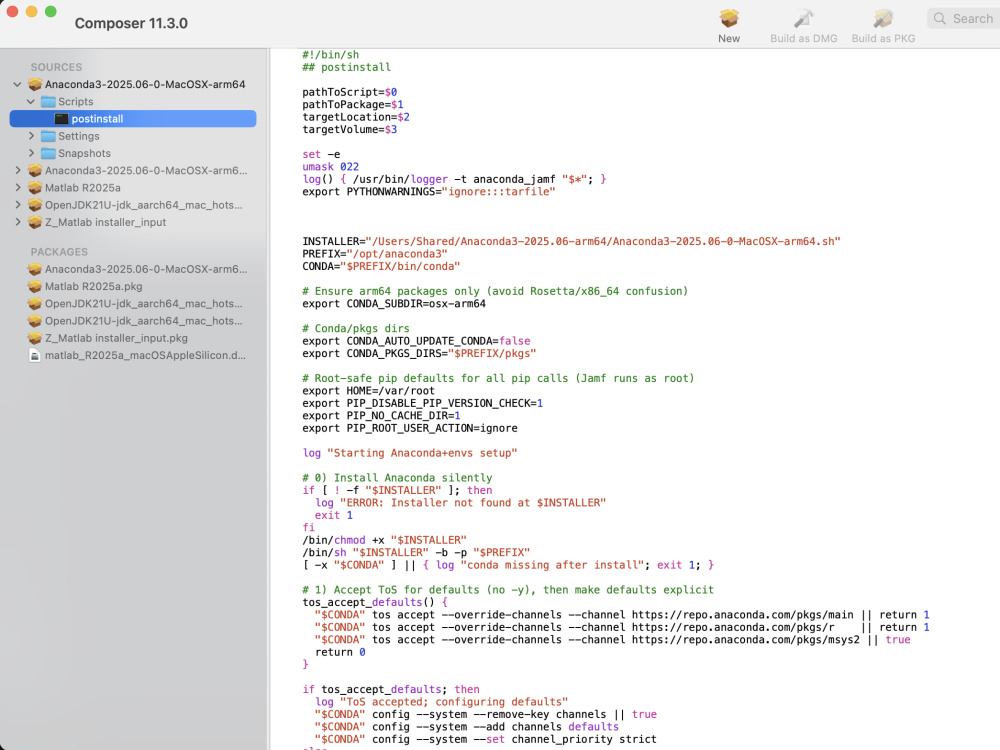The image size is (1000, 750).
Task: Click the magnifying glass search icon
Action: coord(939,18)
